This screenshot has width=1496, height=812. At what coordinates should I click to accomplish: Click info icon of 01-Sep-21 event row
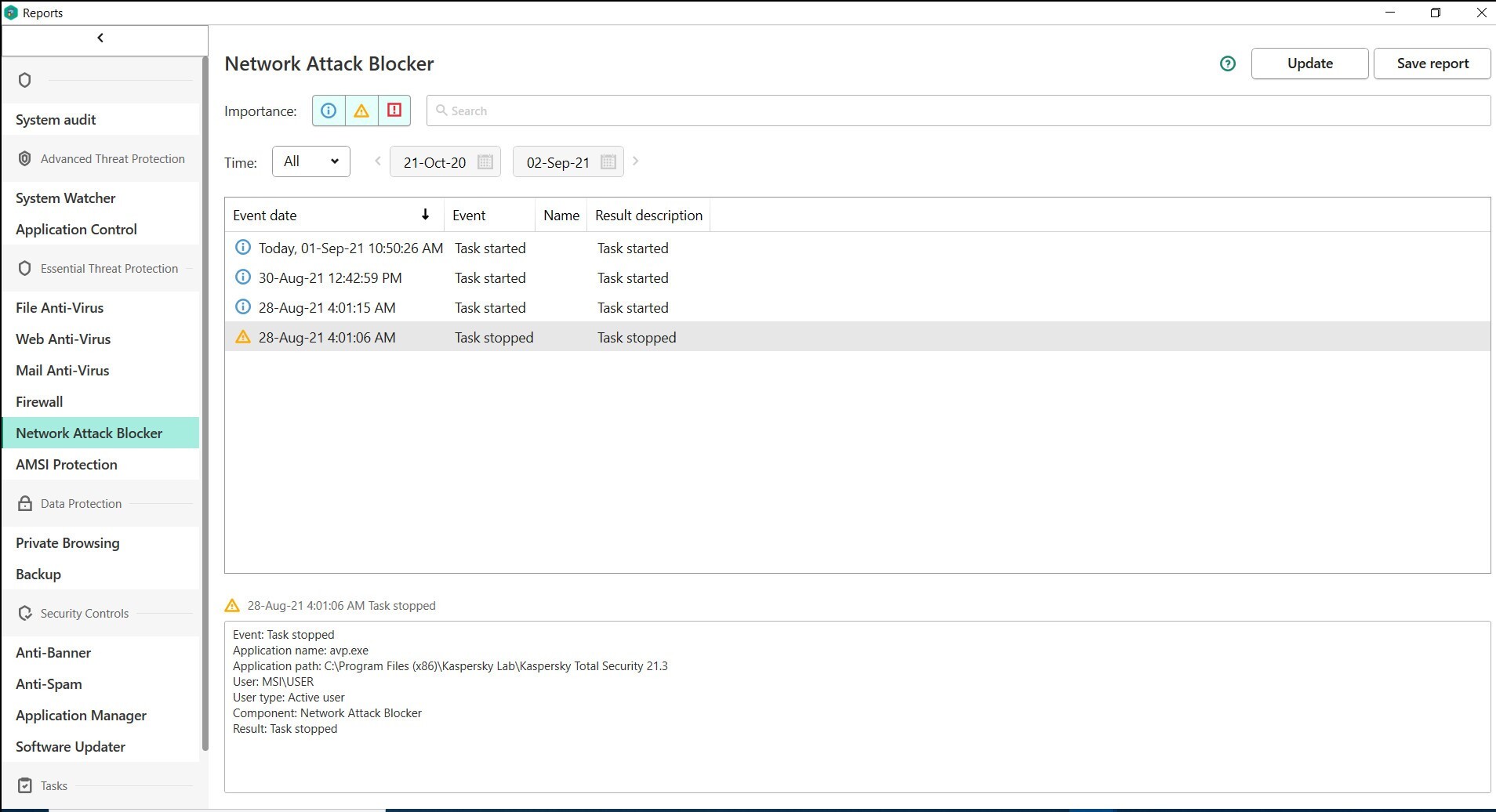(x=243, y=248)
